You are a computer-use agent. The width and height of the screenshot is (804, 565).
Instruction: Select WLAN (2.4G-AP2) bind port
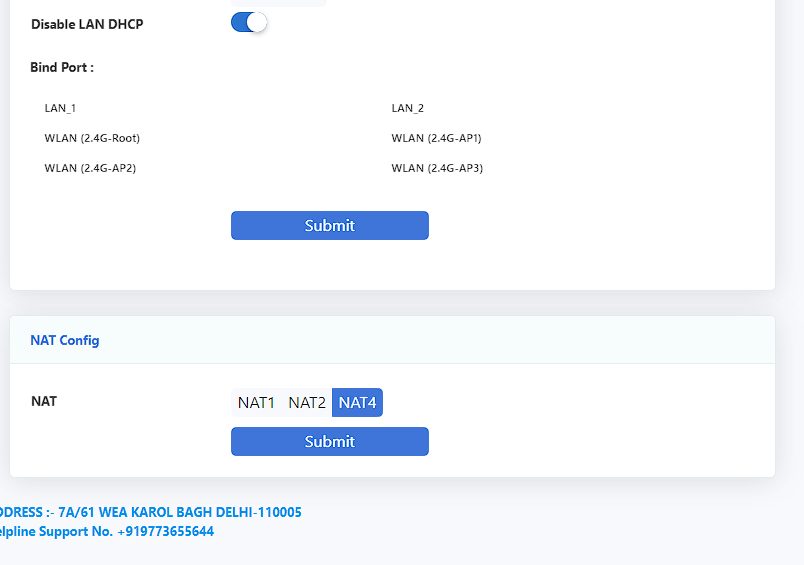point(90,168)
